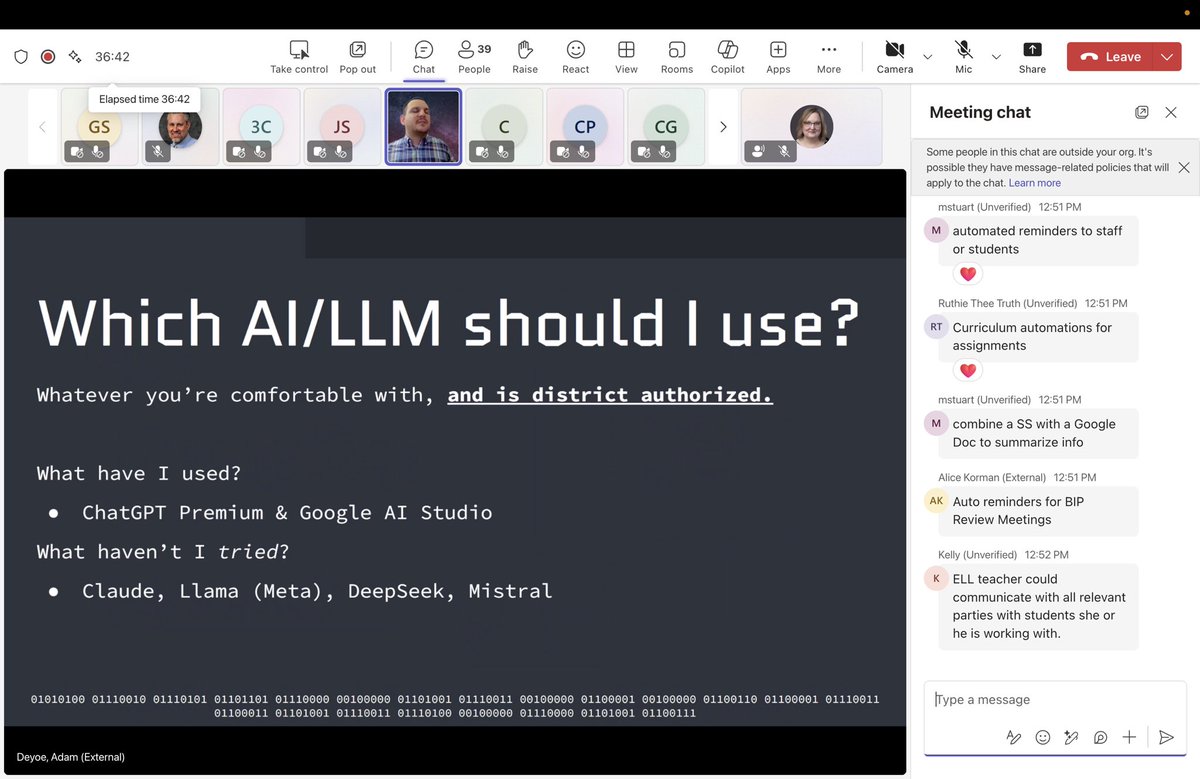Screen dimensions: 1200x779
Task: Select the JS participant tile
Action: 342,126
